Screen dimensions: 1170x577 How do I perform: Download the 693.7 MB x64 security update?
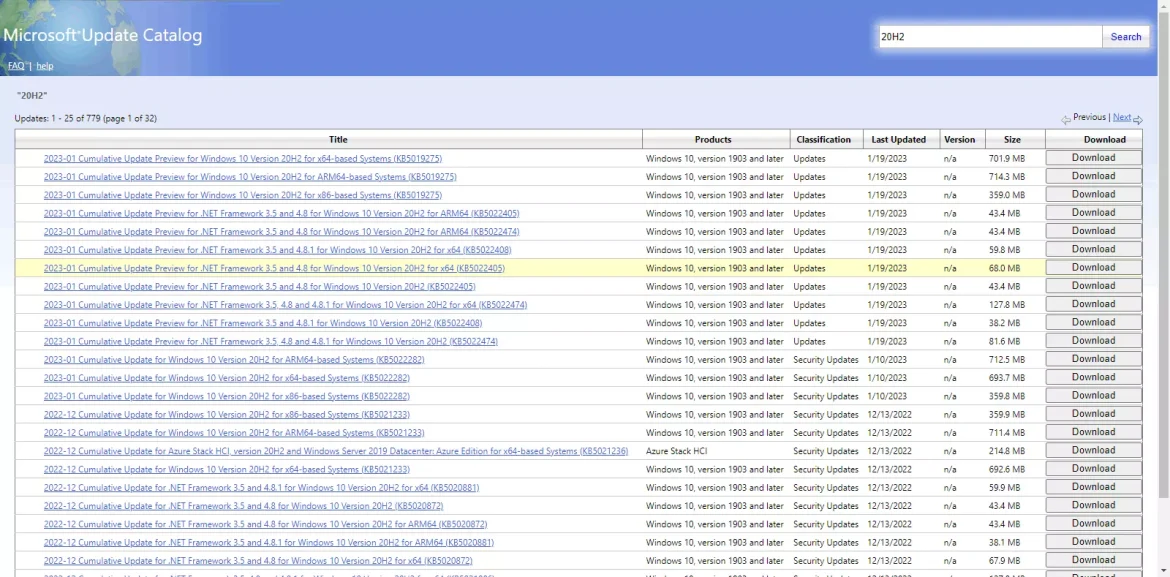[1093, 378]
